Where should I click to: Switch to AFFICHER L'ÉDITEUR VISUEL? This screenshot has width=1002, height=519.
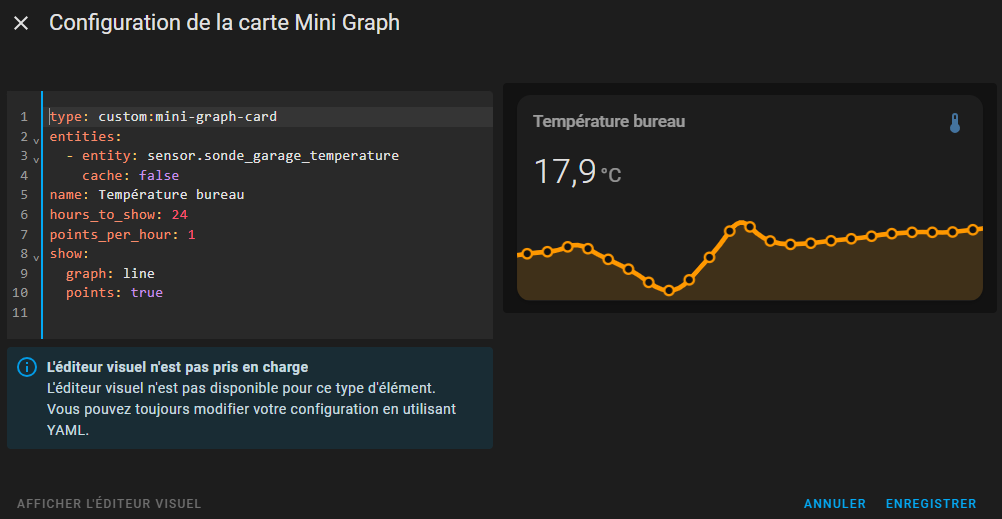pyautogui.click(x=109, y=504)
